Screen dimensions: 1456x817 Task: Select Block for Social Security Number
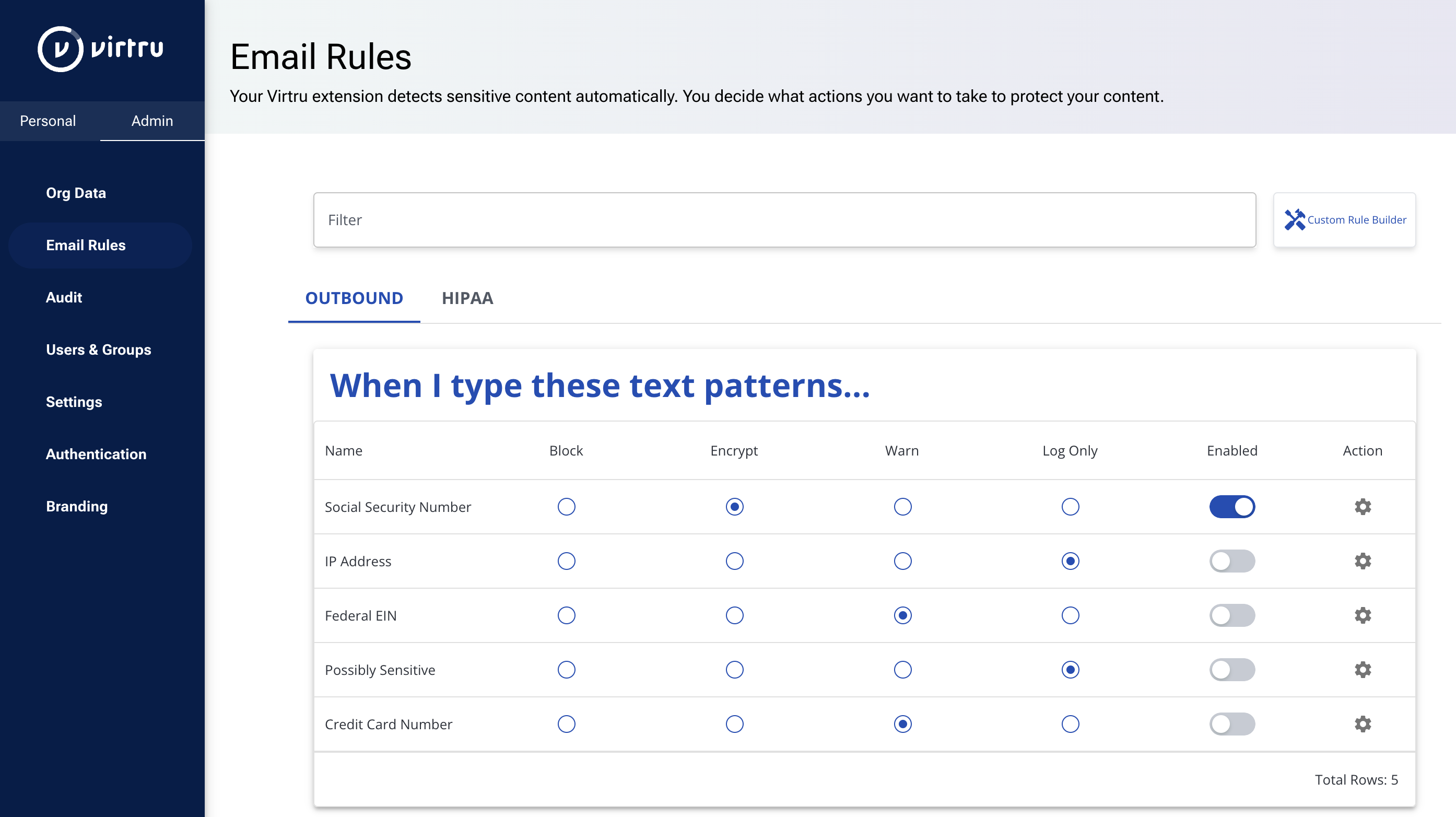566,507
